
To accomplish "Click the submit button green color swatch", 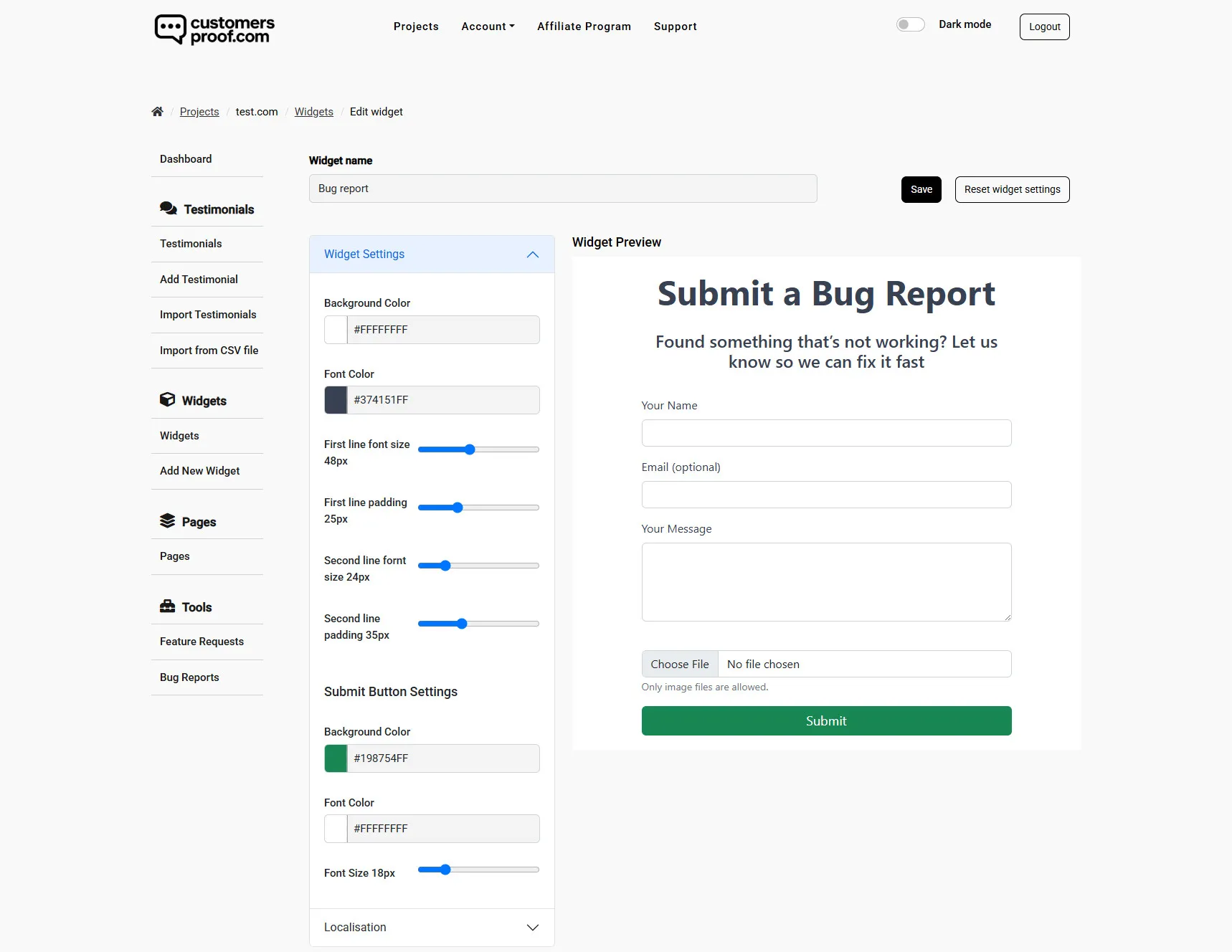I will point(335,758).
